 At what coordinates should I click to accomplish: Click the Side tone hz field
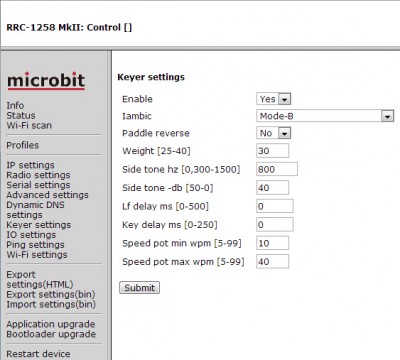[277, 169]
